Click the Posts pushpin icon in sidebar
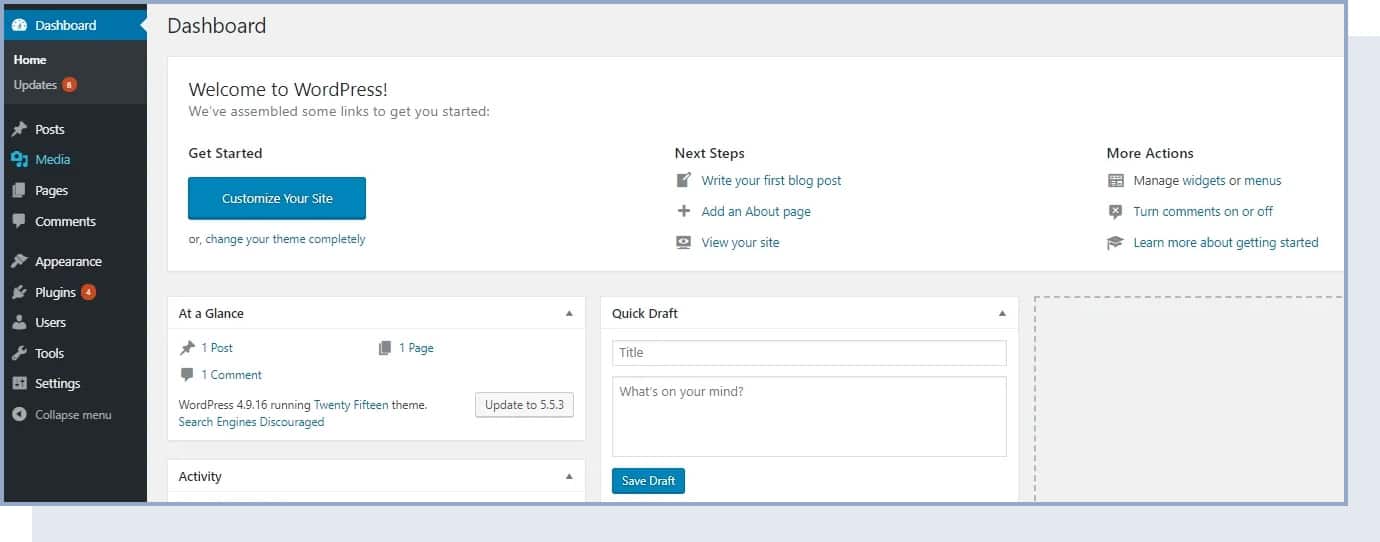Screen dimensions: 1380x542 tap(19, 129)
